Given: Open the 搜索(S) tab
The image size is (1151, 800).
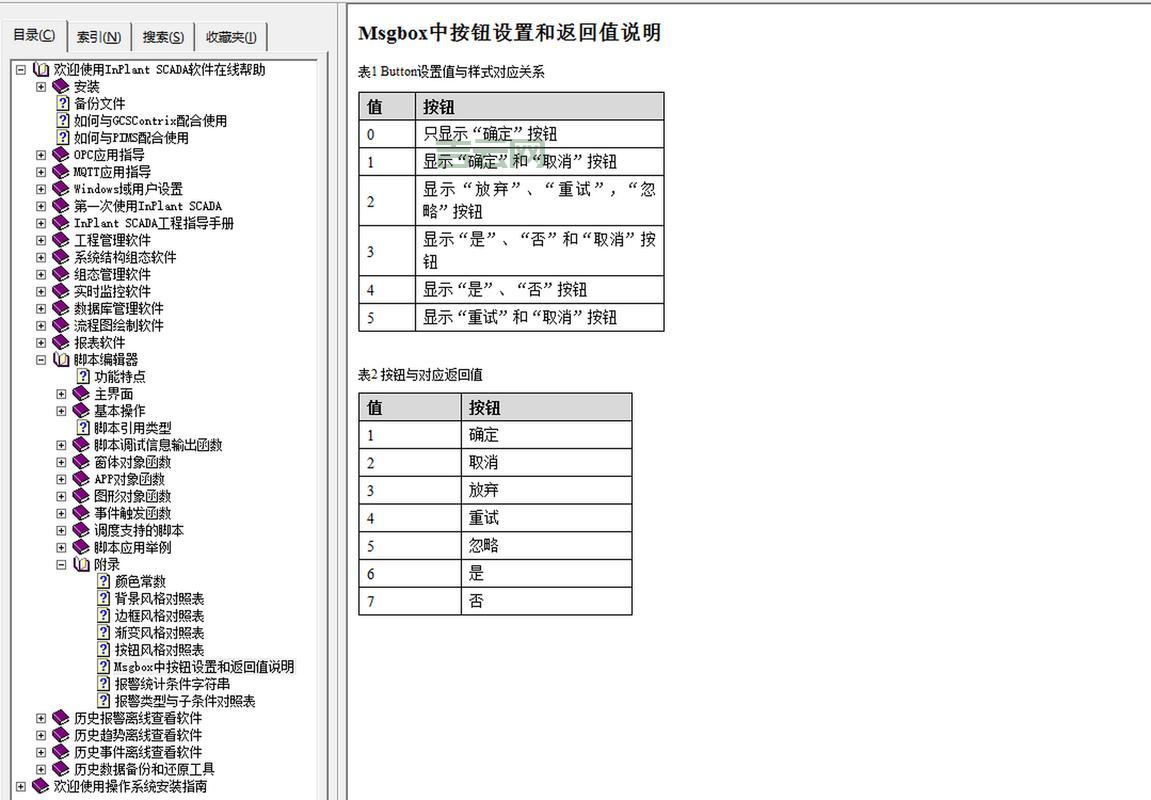Looking at the screenshot, I should click(x=162, y=36).
